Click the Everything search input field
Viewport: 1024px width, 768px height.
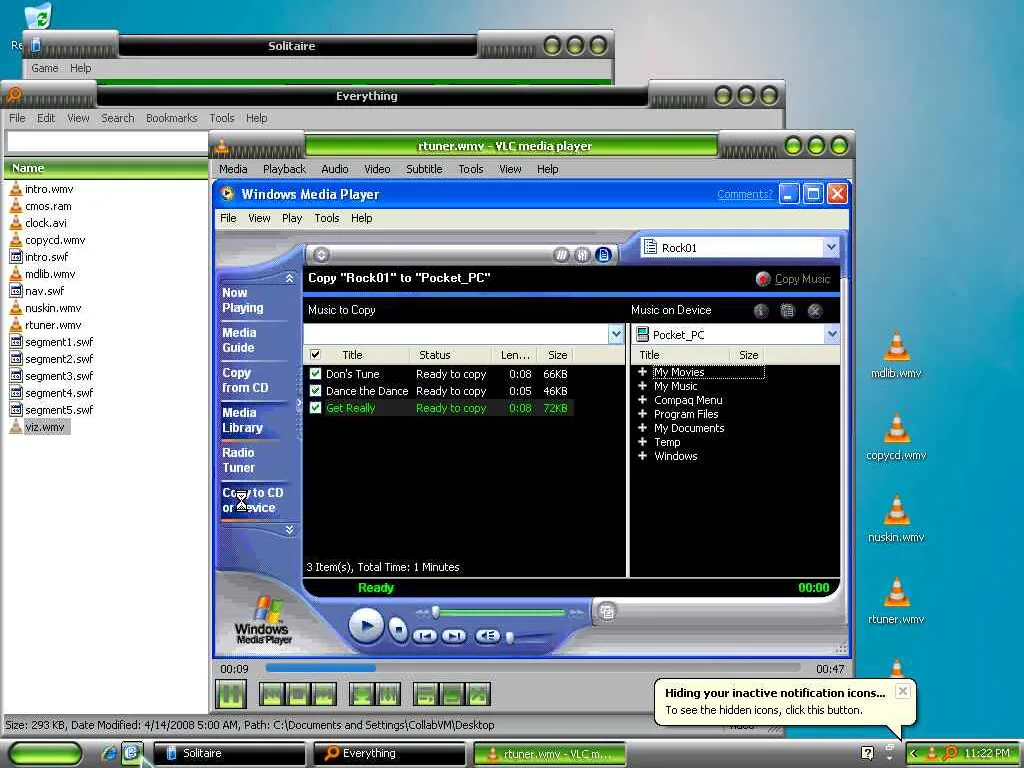coord(107,142)
